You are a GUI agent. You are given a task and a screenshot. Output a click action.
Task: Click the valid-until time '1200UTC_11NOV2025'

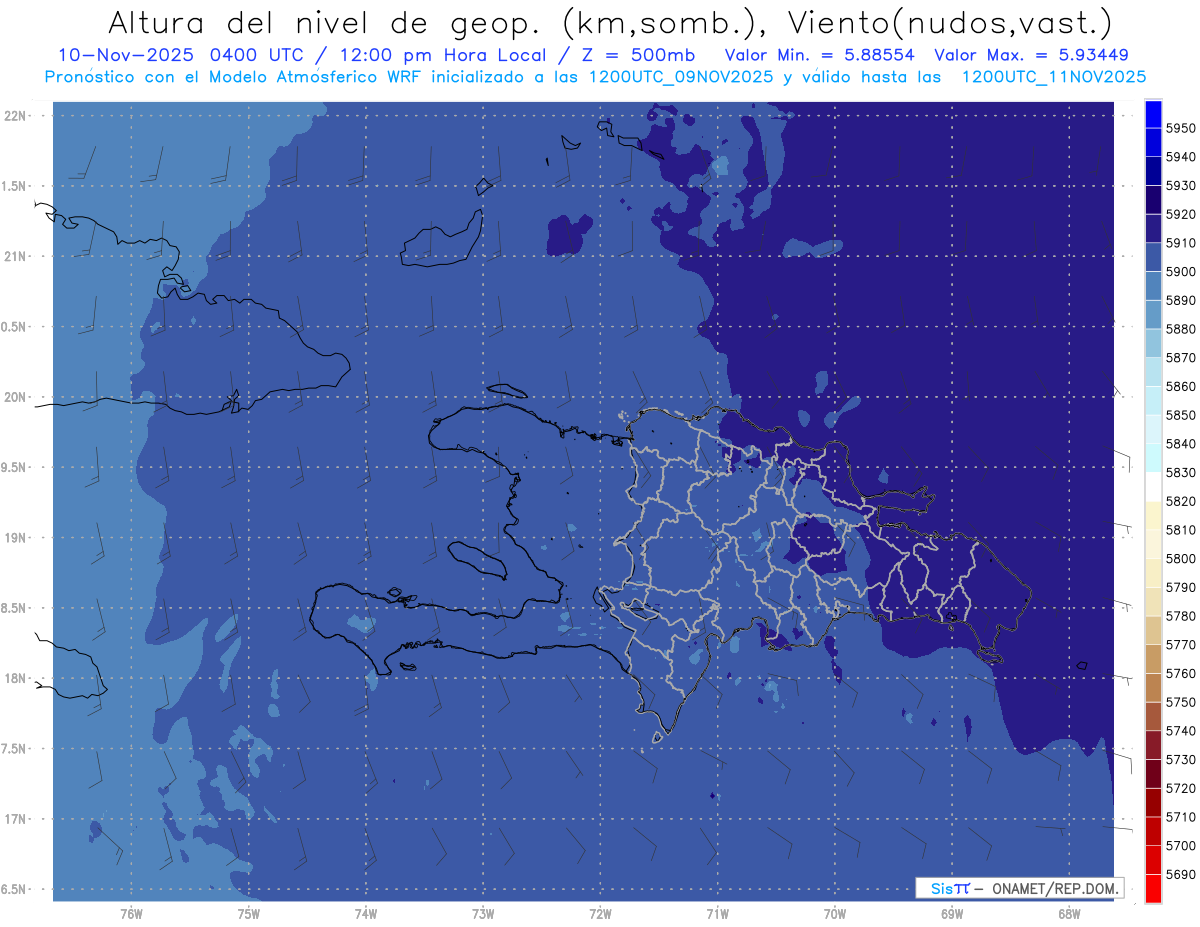point(1054,77)
